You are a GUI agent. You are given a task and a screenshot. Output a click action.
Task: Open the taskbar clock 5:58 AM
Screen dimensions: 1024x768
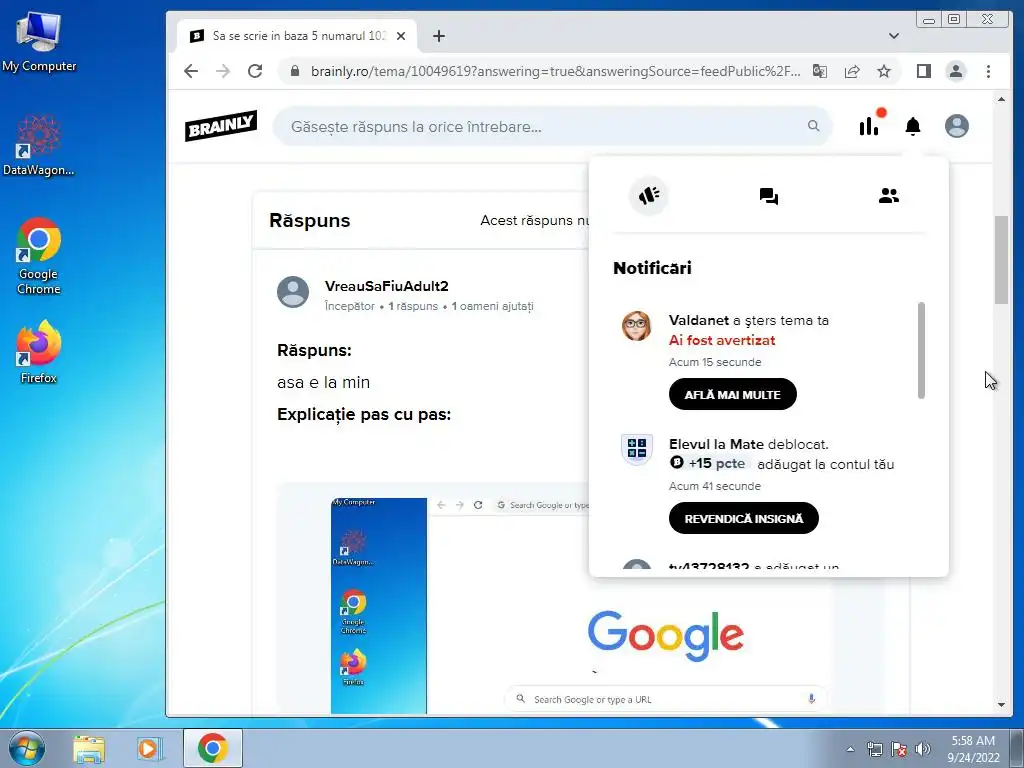pyautogui.click(x=973, y=748)
